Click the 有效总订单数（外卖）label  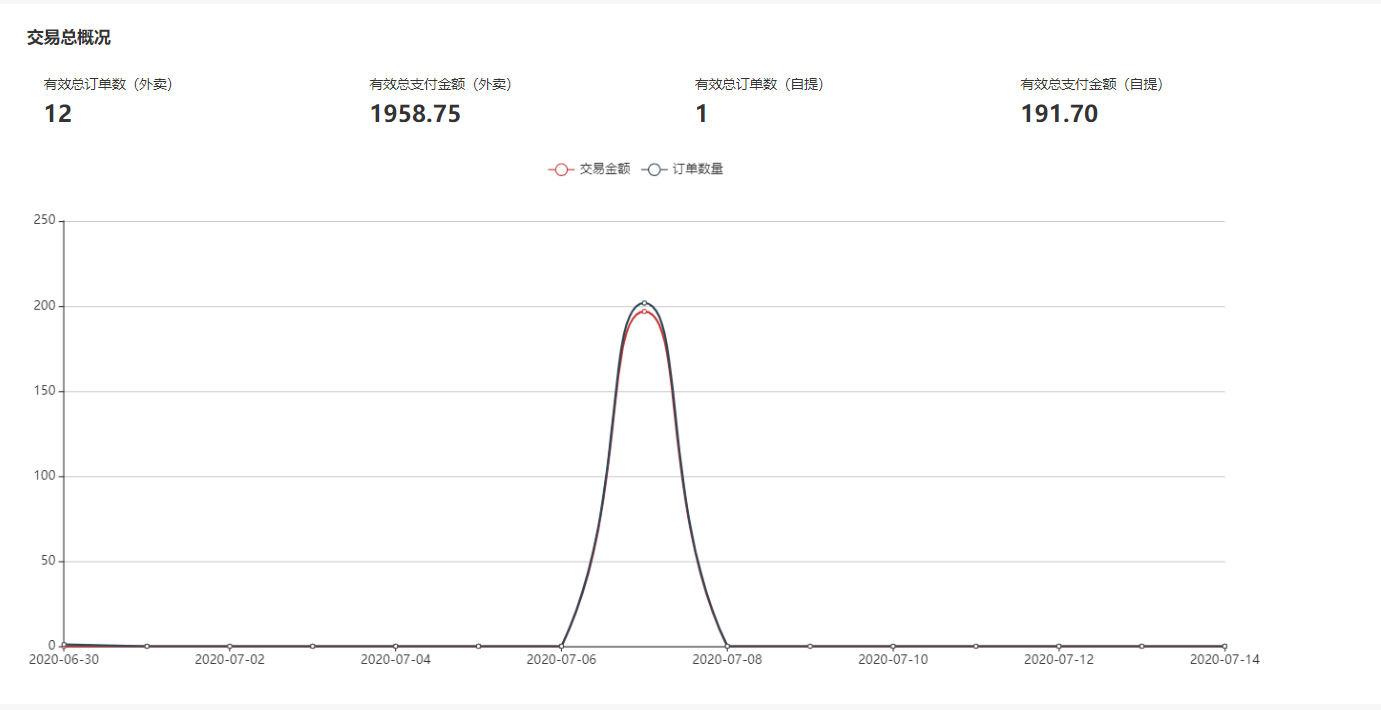(108, 85)
